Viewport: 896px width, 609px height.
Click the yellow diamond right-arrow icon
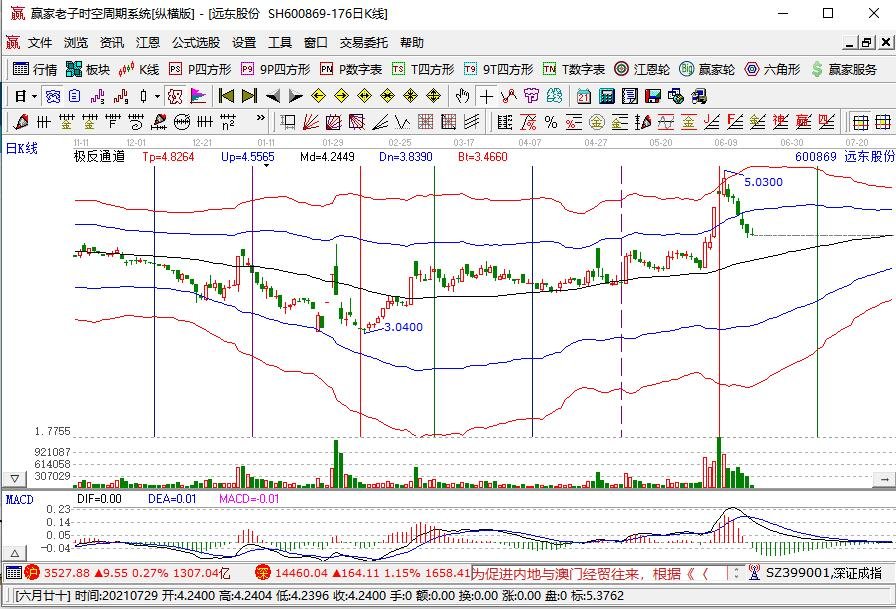pos(342,97)
